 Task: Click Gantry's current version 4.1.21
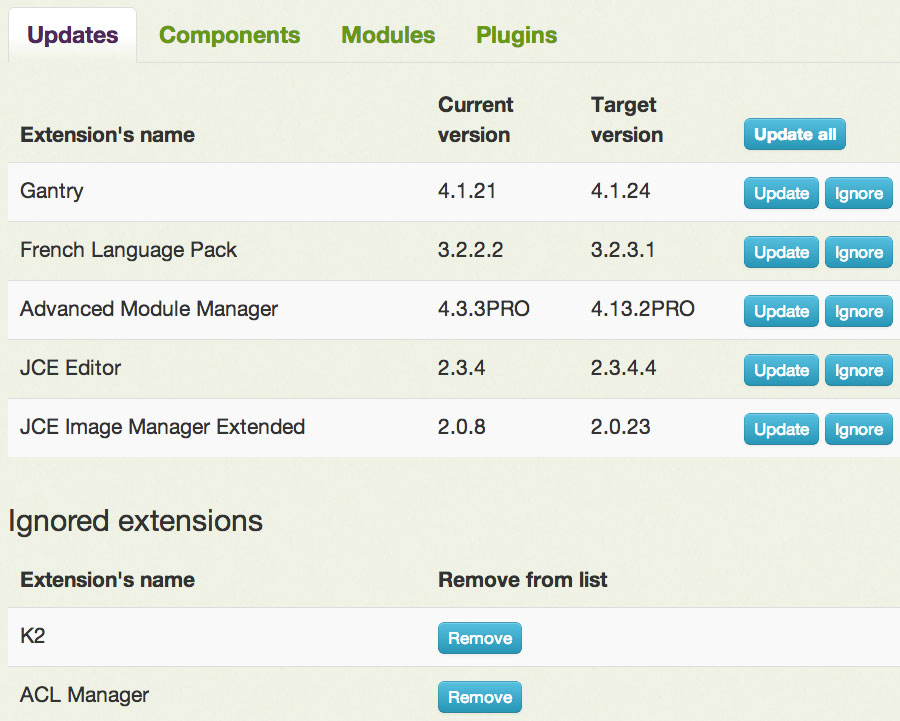coord(467,191)
